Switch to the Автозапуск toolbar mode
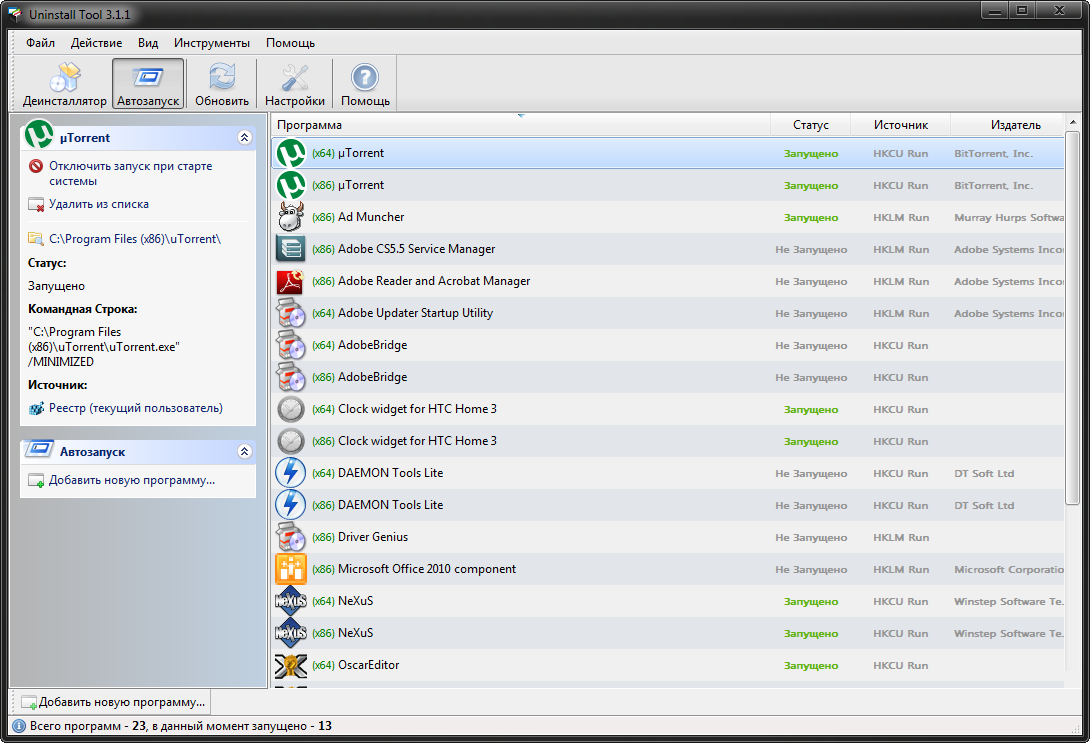 point(148,84)
